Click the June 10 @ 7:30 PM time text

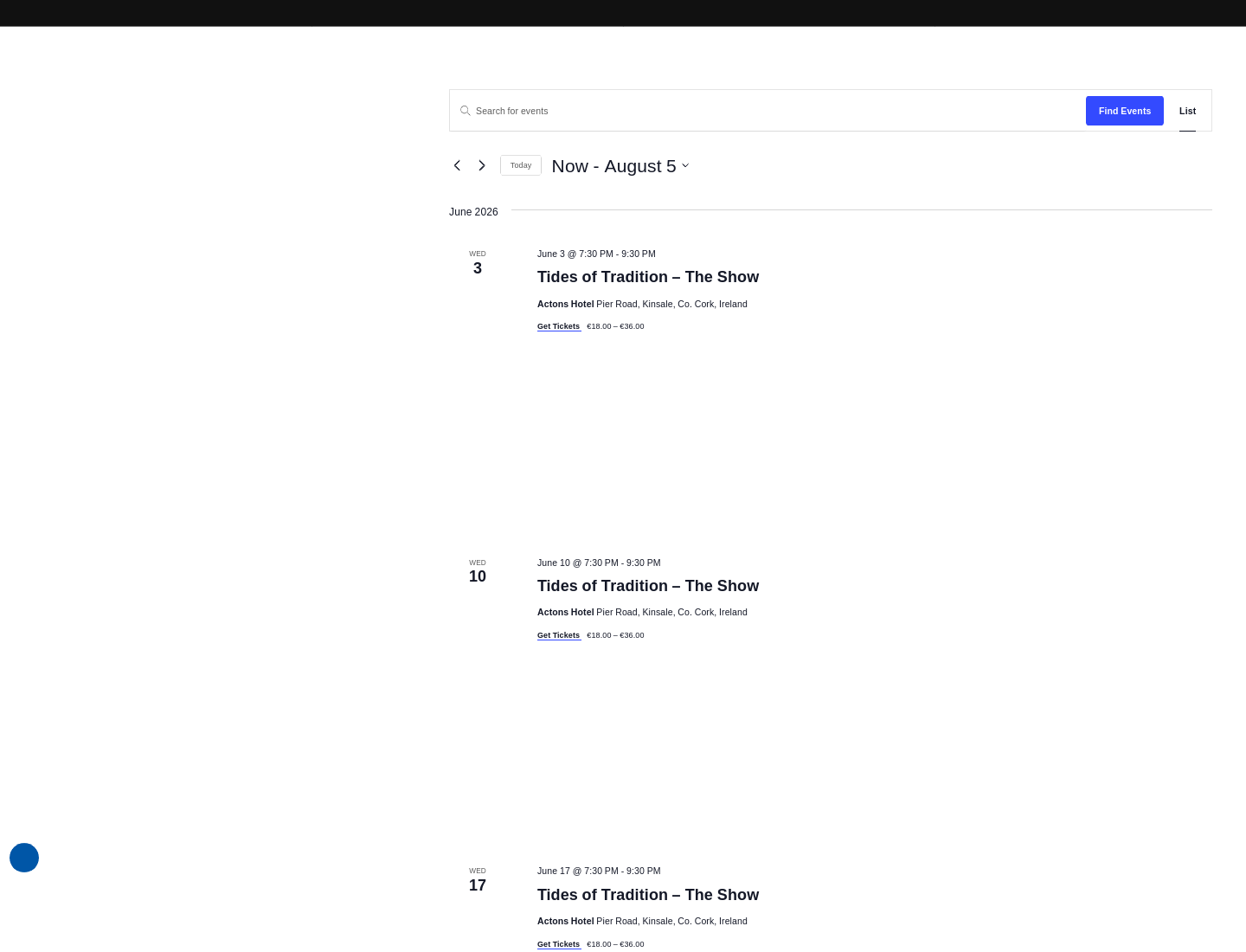(578, 563)
